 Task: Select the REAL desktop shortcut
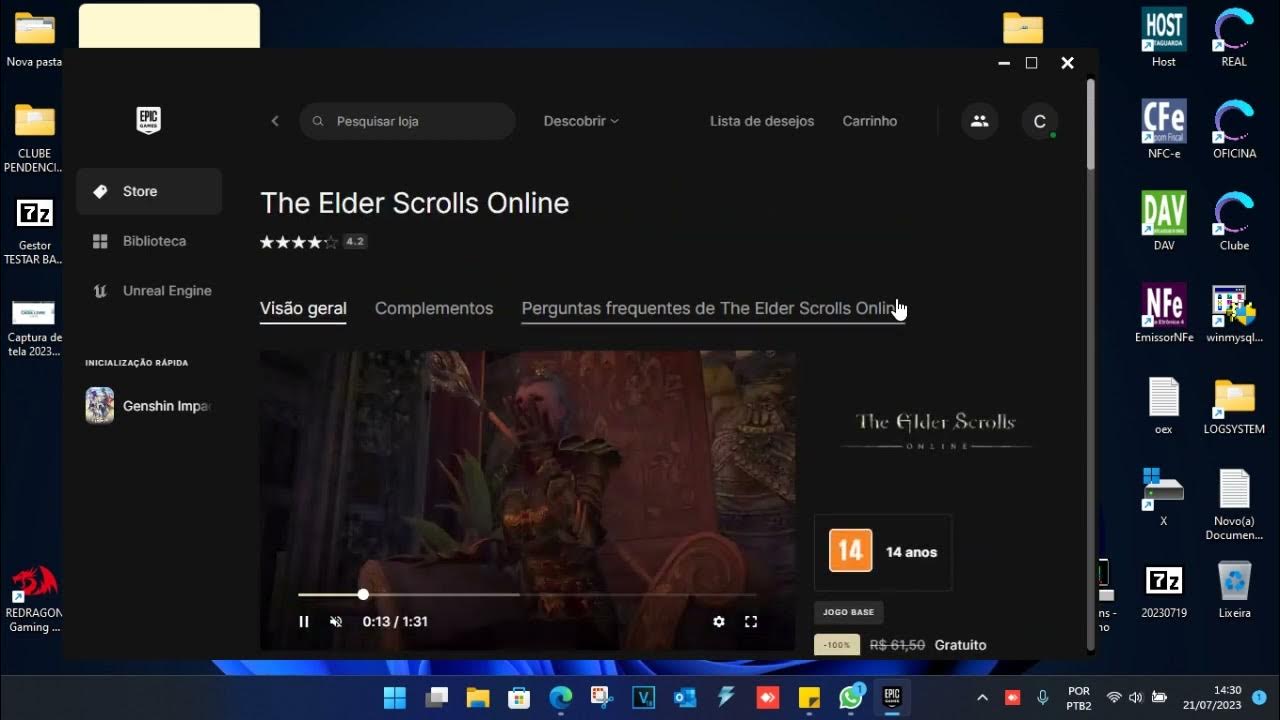[x=1234, y=38]
